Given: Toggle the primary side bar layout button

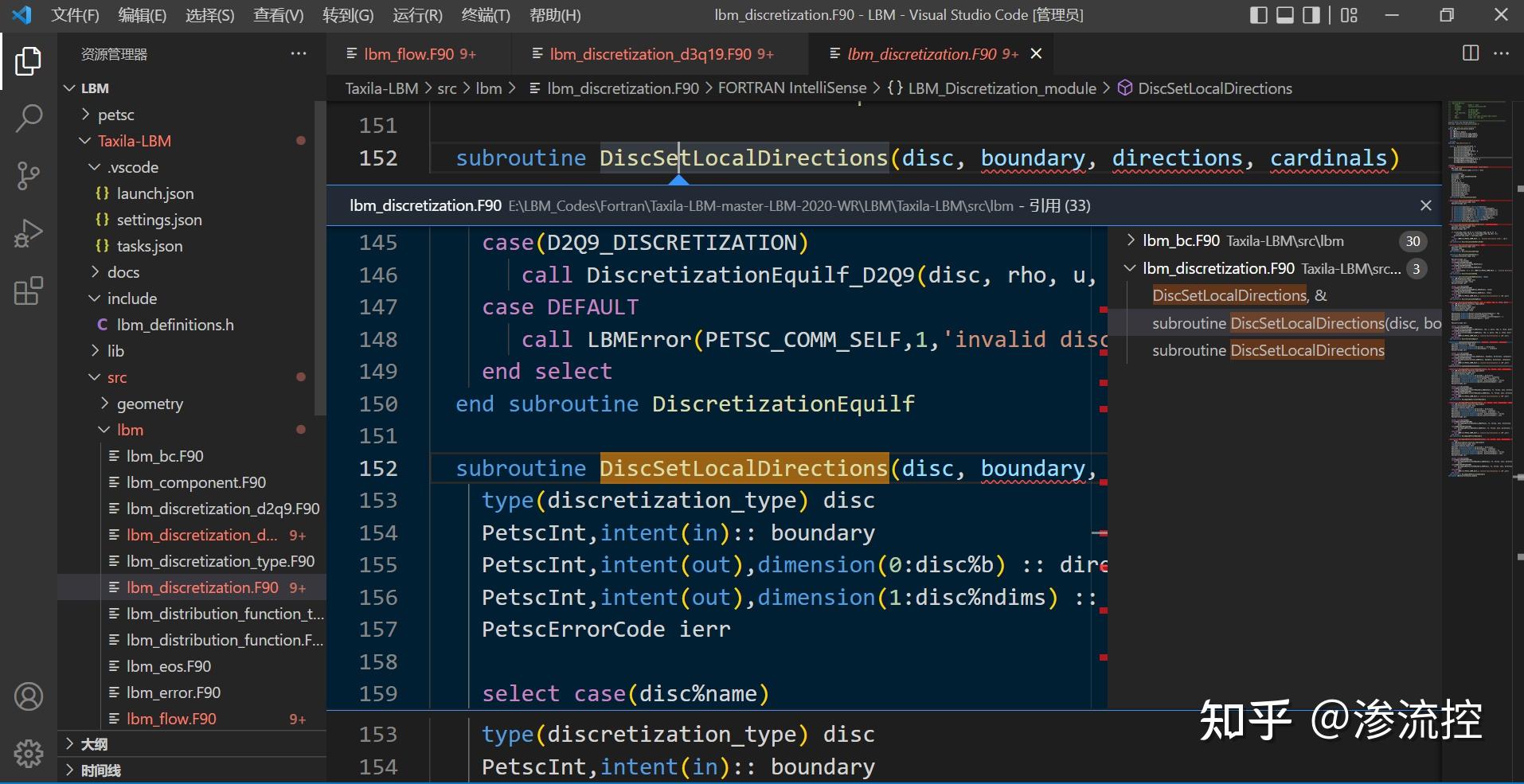Looking at the screenshot, I should tap(1259, 15).
